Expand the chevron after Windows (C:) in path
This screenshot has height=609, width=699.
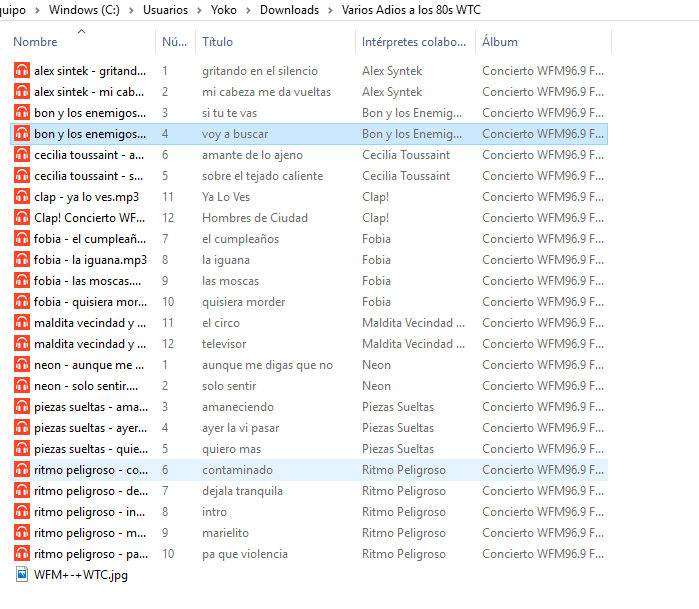132,10
